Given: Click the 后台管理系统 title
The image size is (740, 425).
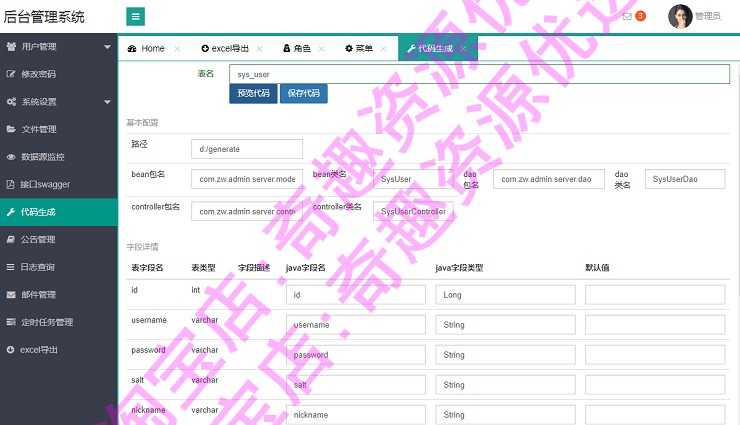Looking at the screenshot, I should point(44,17).
